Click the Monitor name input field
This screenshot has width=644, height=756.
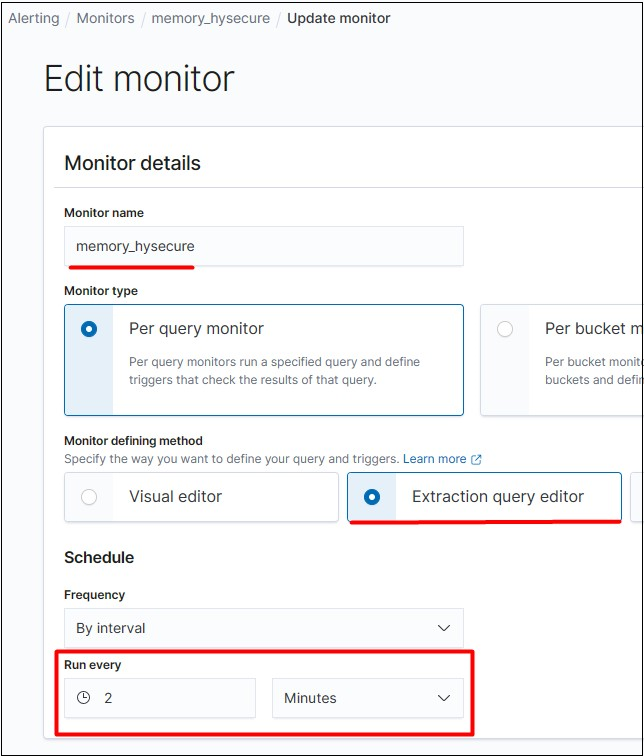click(x=264, y=246)
